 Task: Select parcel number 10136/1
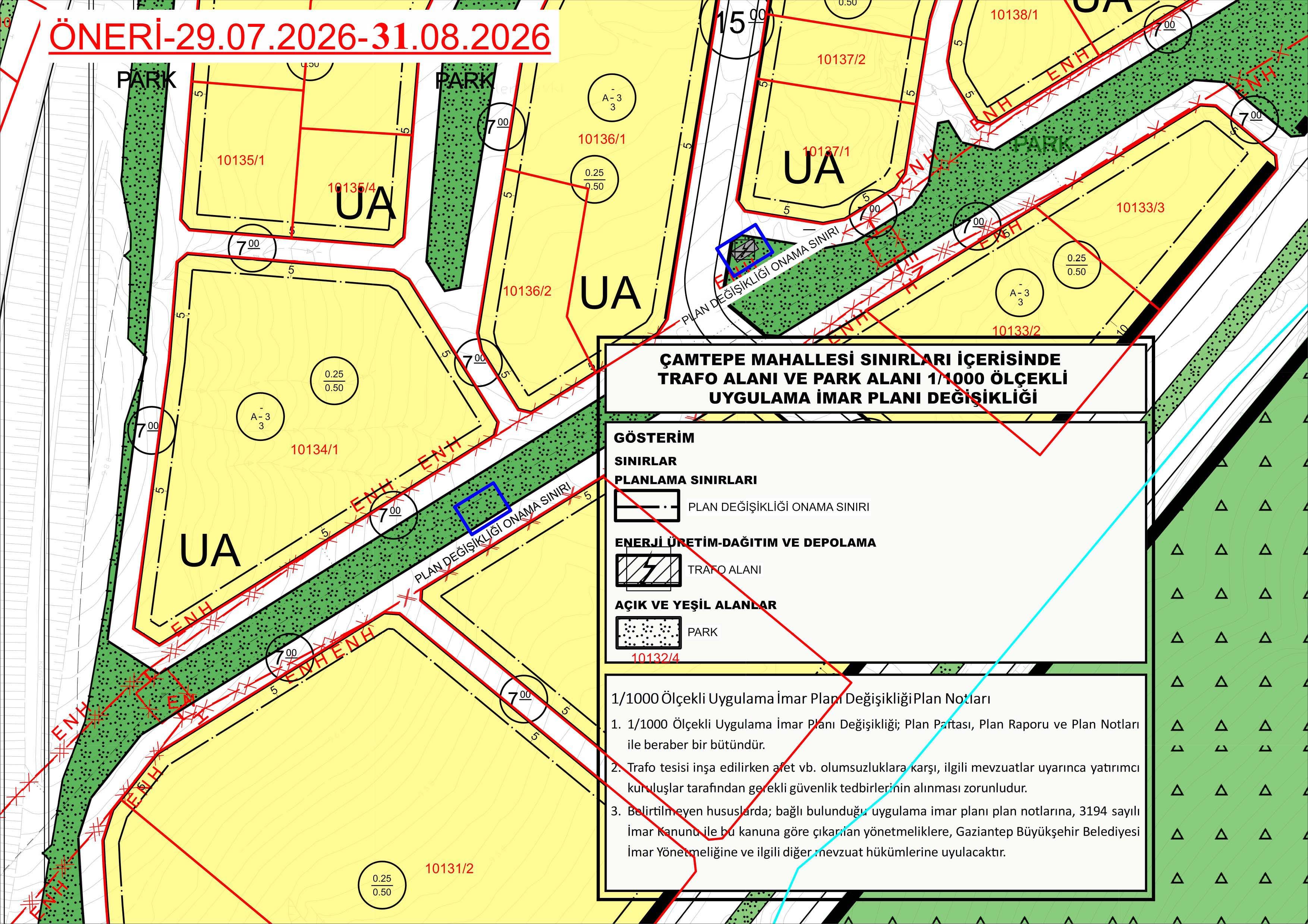click(601, 139)
